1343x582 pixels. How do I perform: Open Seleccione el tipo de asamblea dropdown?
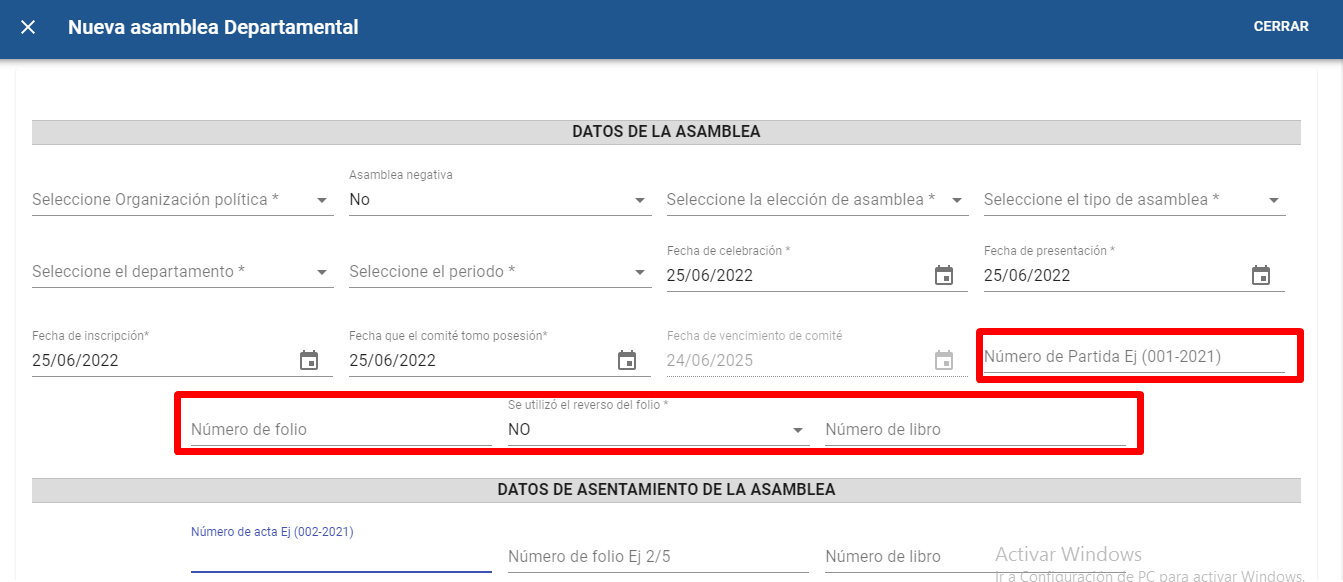[1133, 200]
